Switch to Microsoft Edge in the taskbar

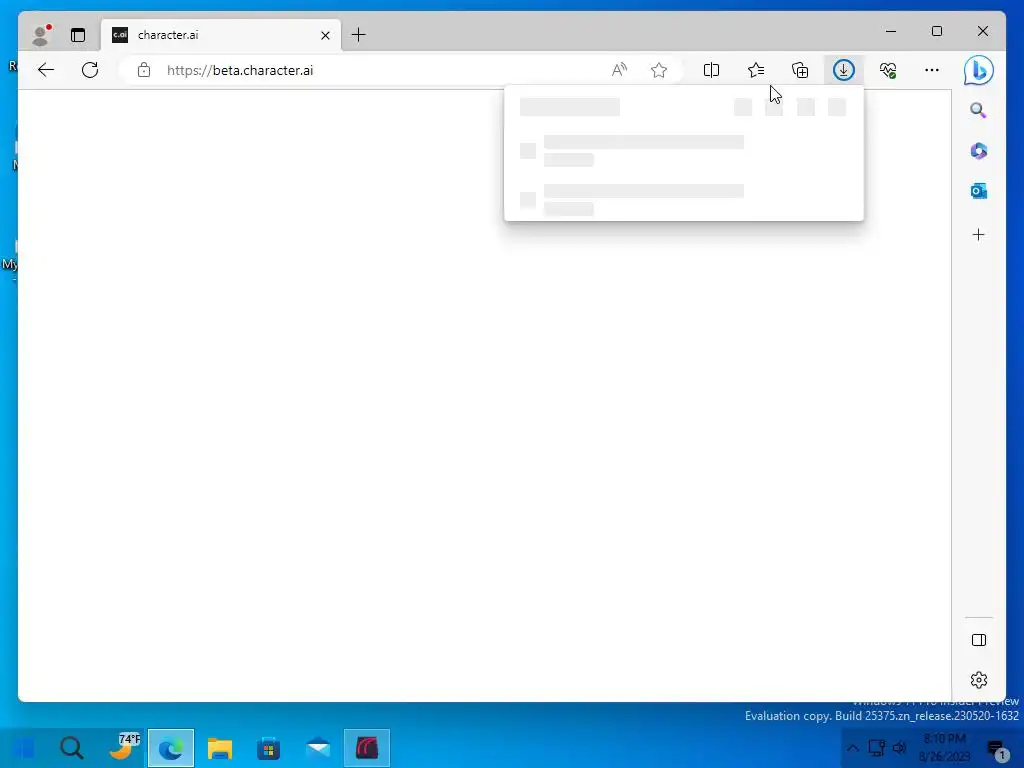pos(171,748)
